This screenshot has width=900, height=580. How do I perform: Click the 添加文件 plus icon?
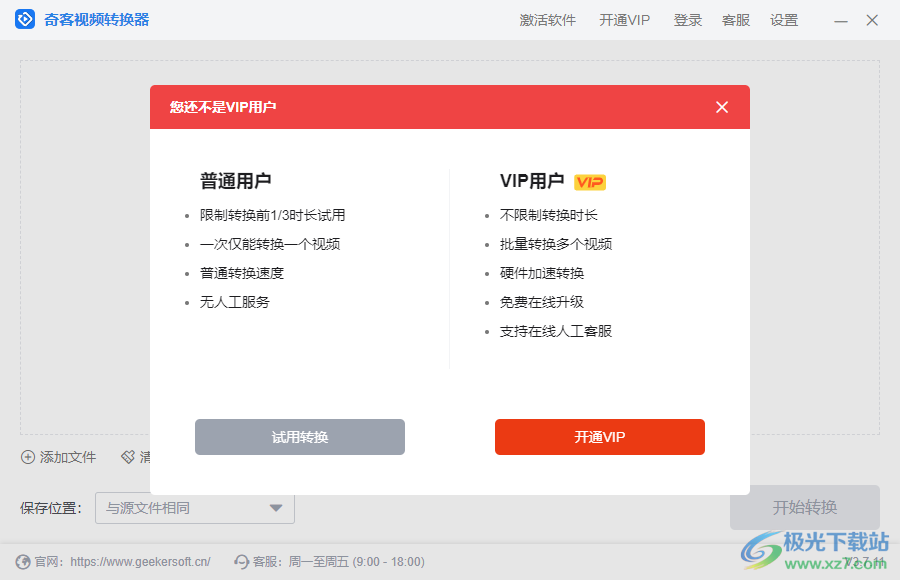tap(28, 457)
